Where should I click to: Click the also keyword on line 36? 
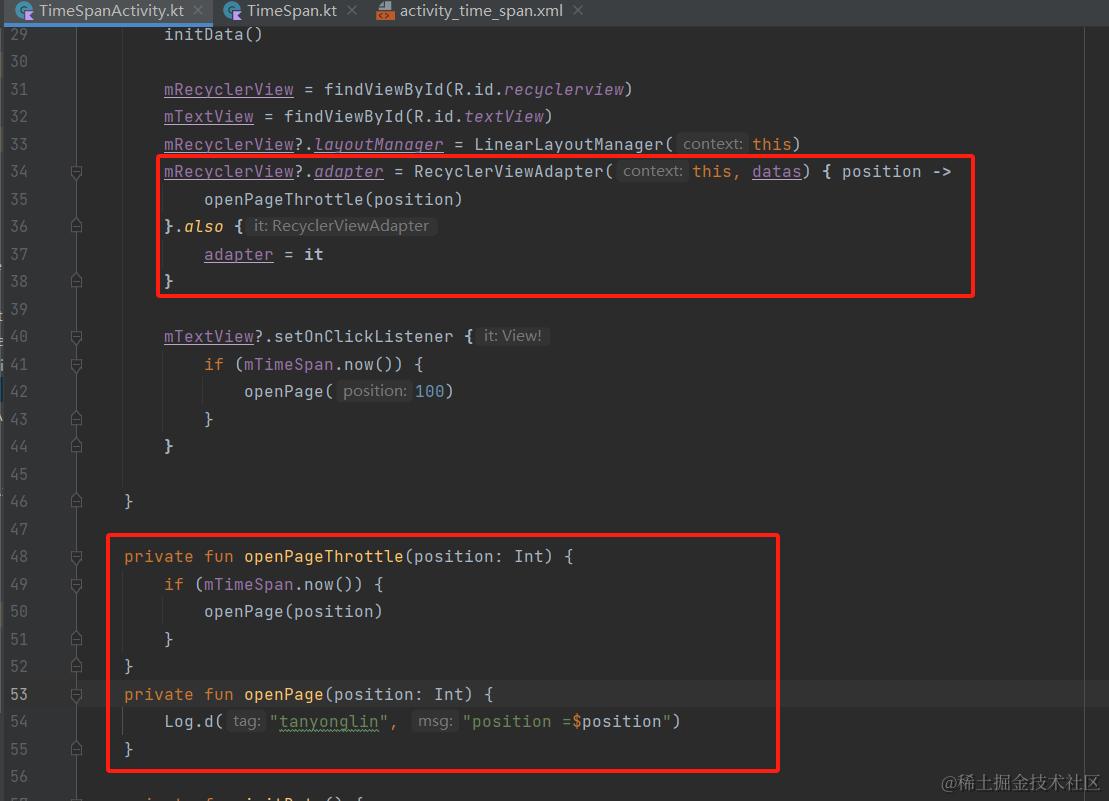(x=204, y=227)
